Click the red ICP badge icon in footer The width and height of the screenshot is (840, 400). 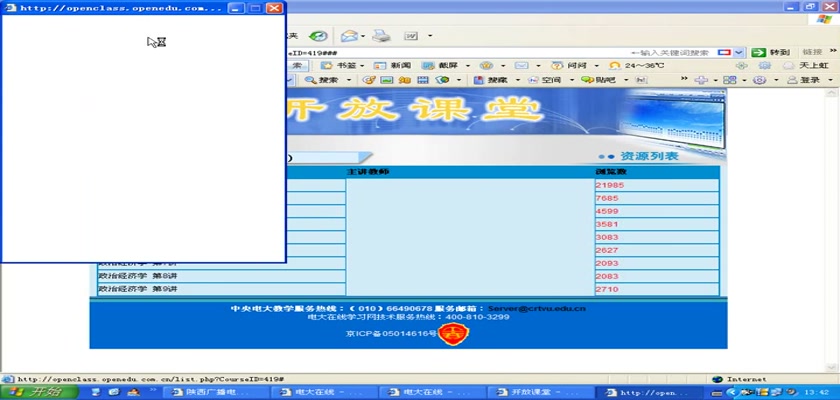click(454, 334)
